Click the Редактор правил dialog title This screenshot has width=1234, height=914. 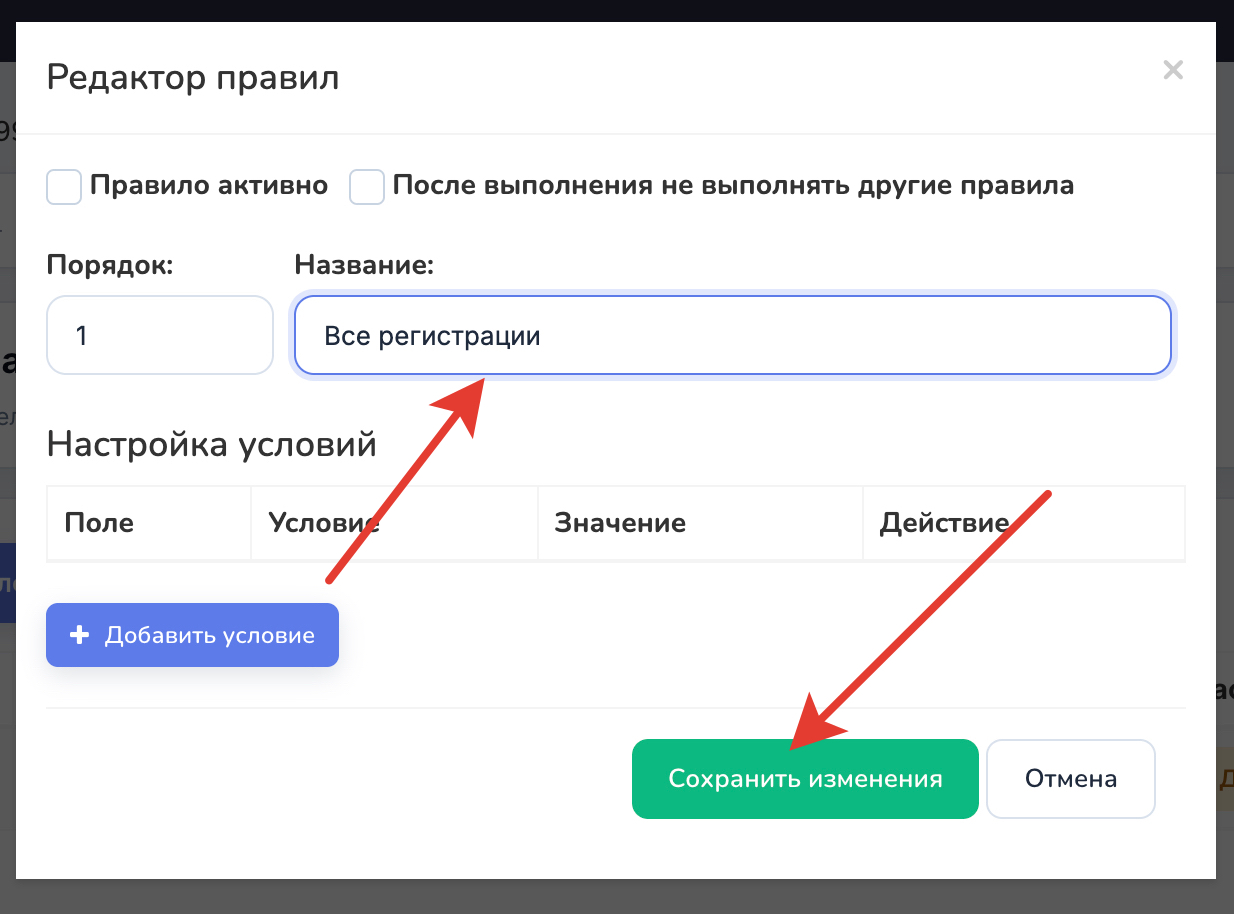click(193, 77)
